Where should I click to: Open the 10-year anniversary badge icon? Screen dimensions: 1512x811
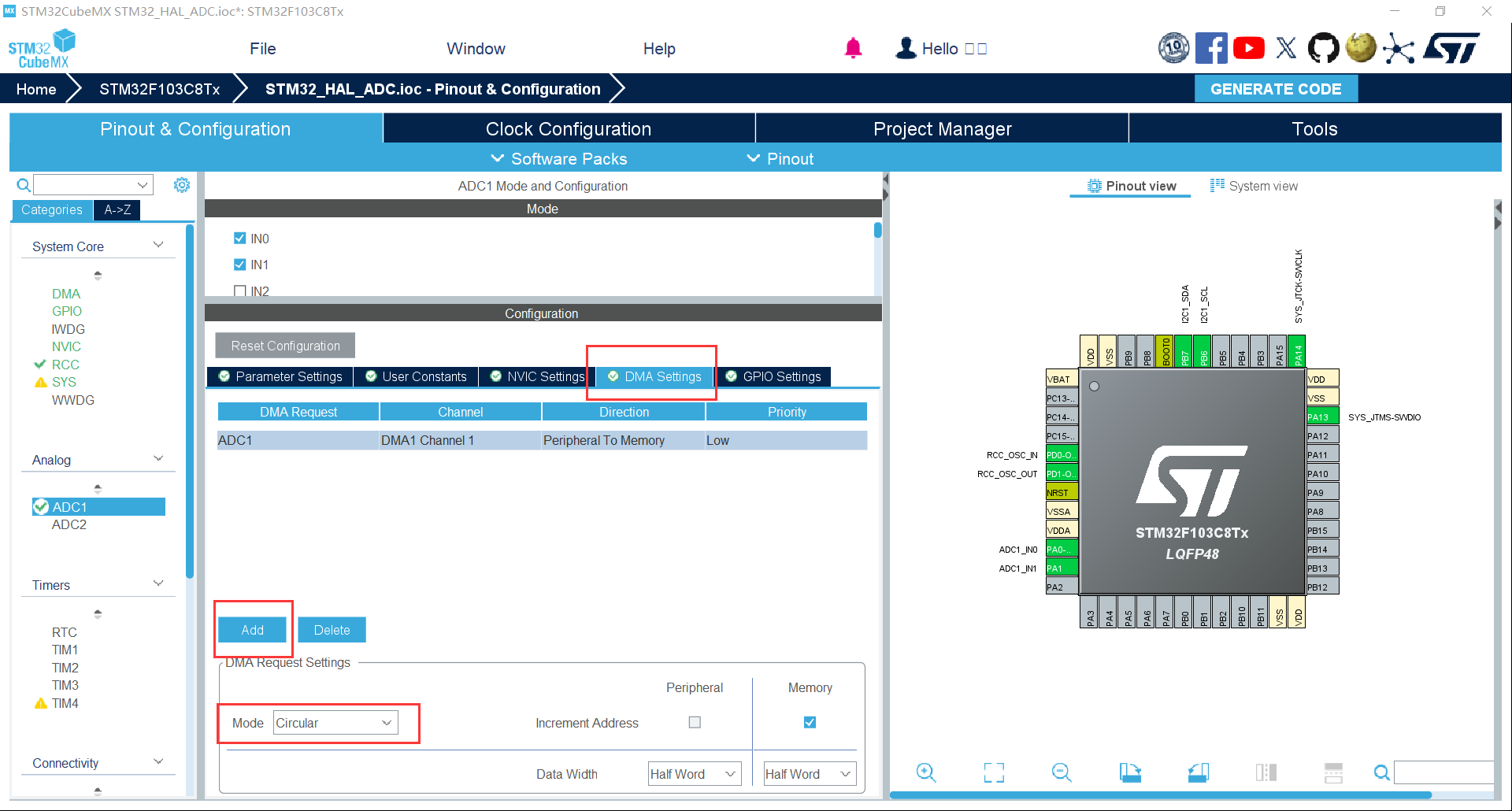pos(1173,48)
